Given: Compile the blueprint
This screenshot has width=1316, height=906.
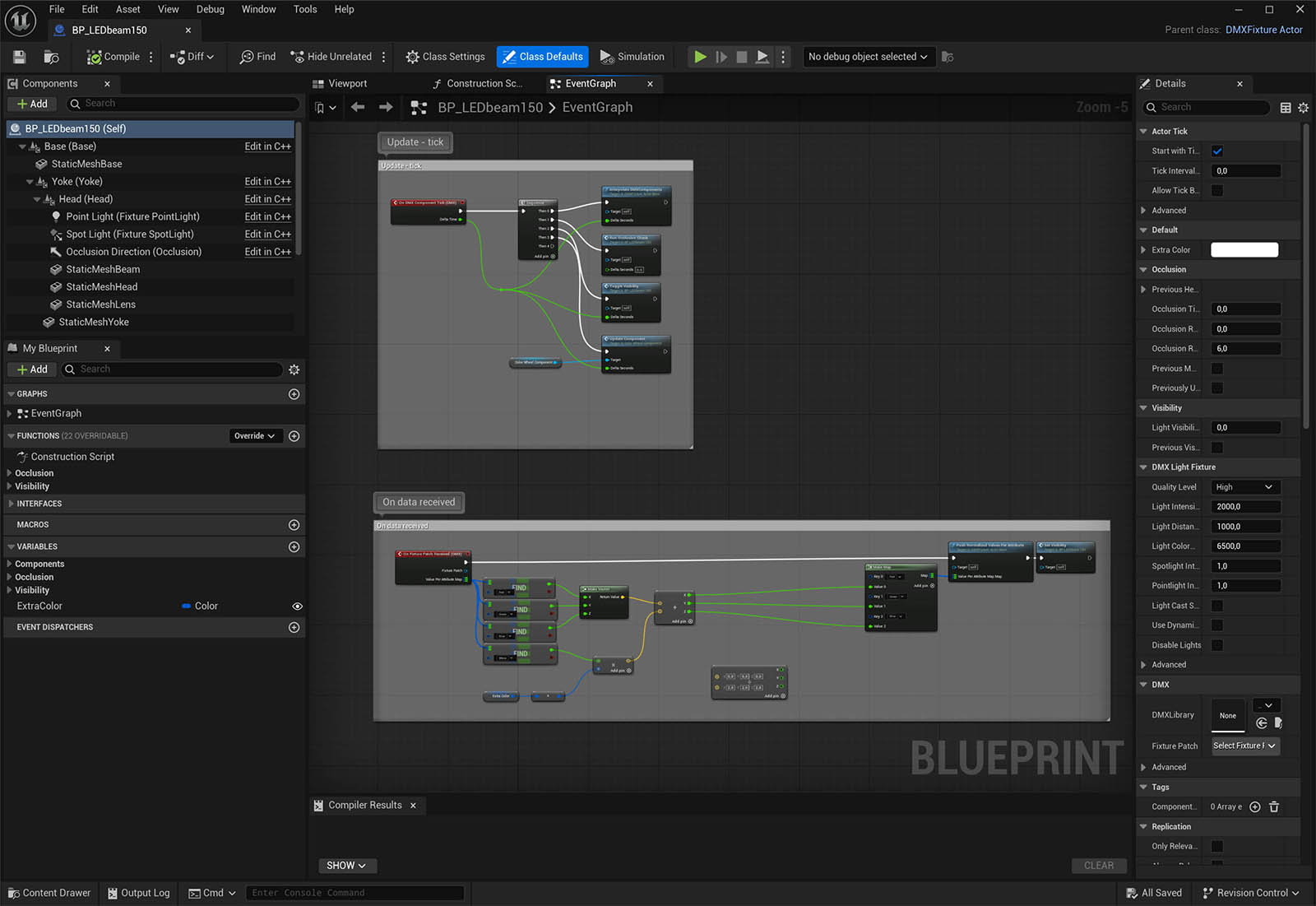Looking at the screenshot, I should point(114,57).
